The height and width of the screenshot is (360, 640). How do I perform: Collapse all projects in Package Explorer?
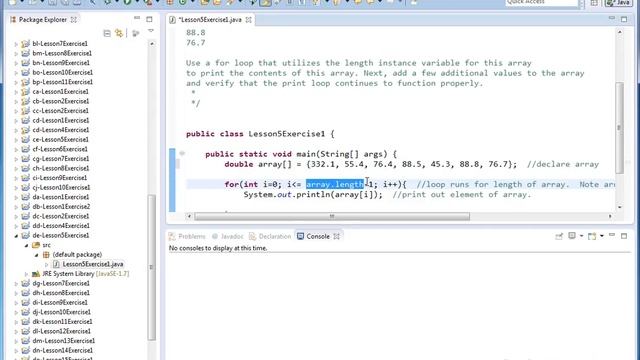click(107, 33)
